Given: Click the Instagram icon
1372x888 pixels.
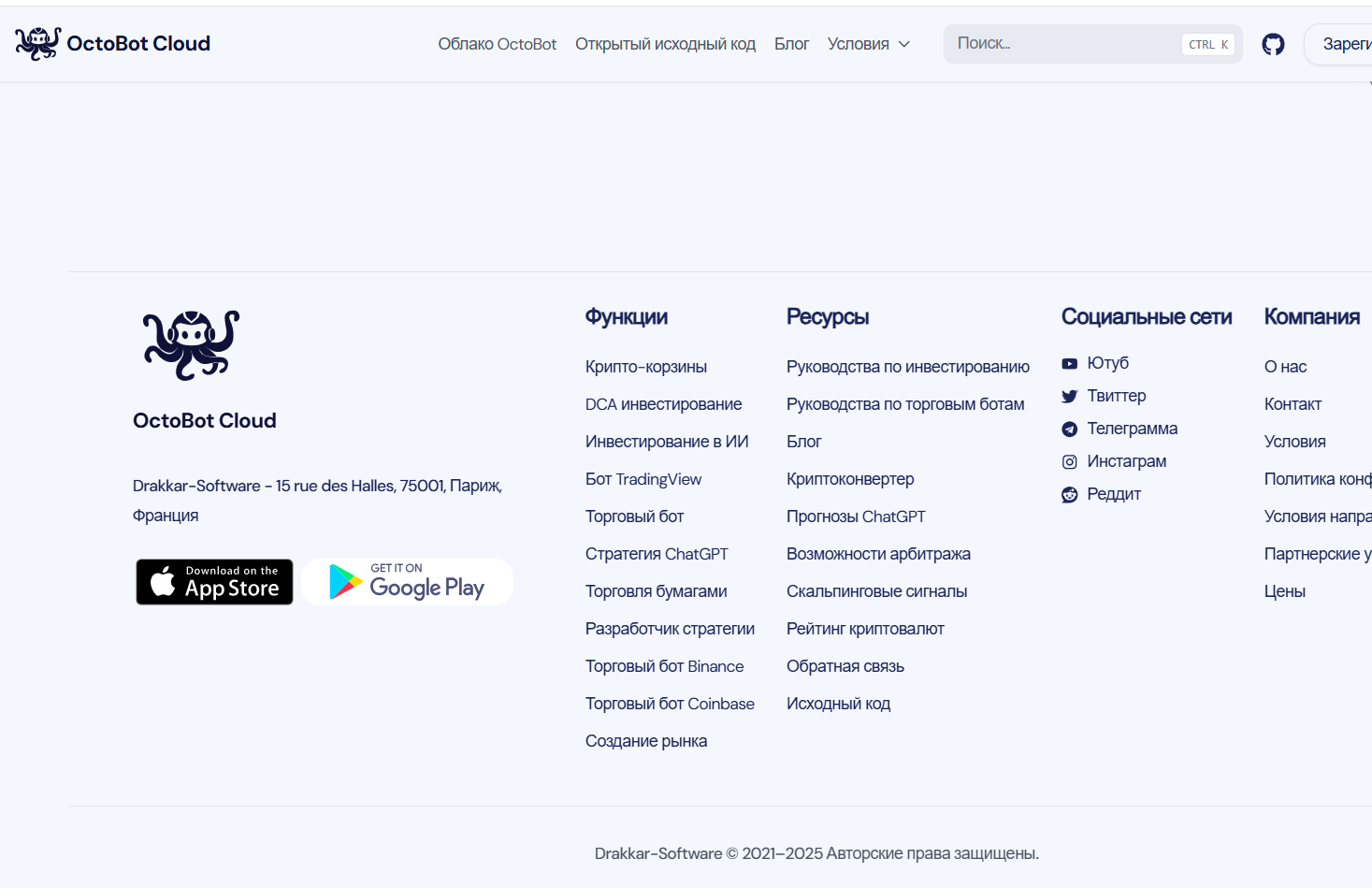Looking at the screenshot, I should 1069,461.
